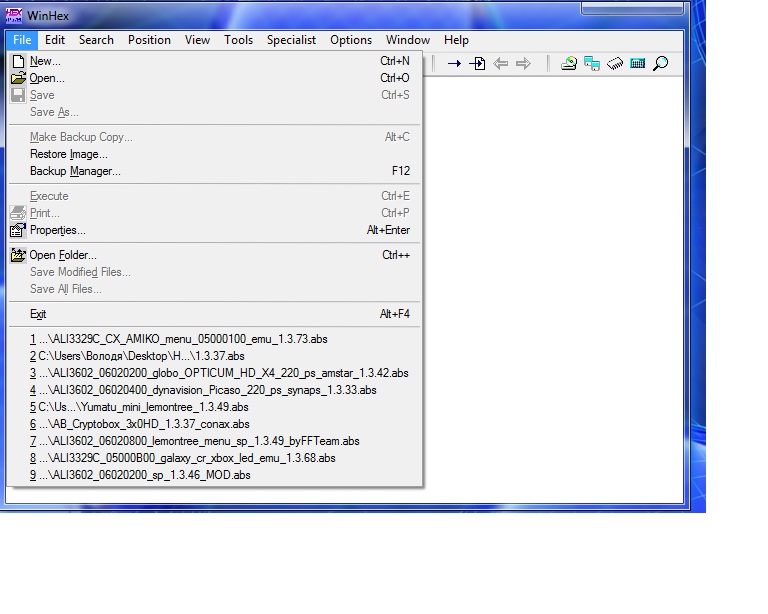This screenshot has width=768, height=614.
Task: Choose Open... from File menu
Action: (x=215, y=78)
